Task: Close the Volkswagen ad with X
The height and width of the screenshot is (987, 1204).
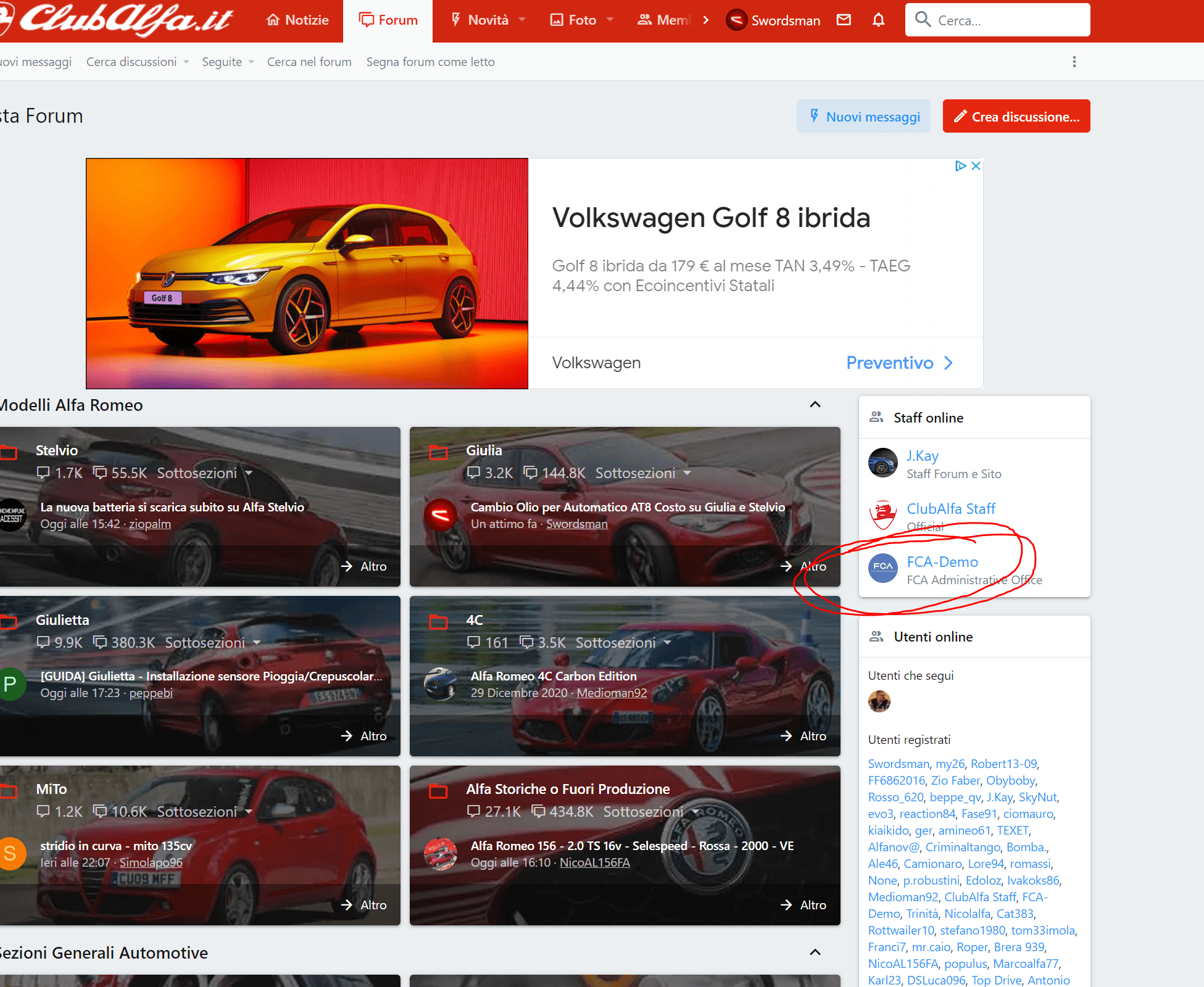Action: [x=976, y=166]
